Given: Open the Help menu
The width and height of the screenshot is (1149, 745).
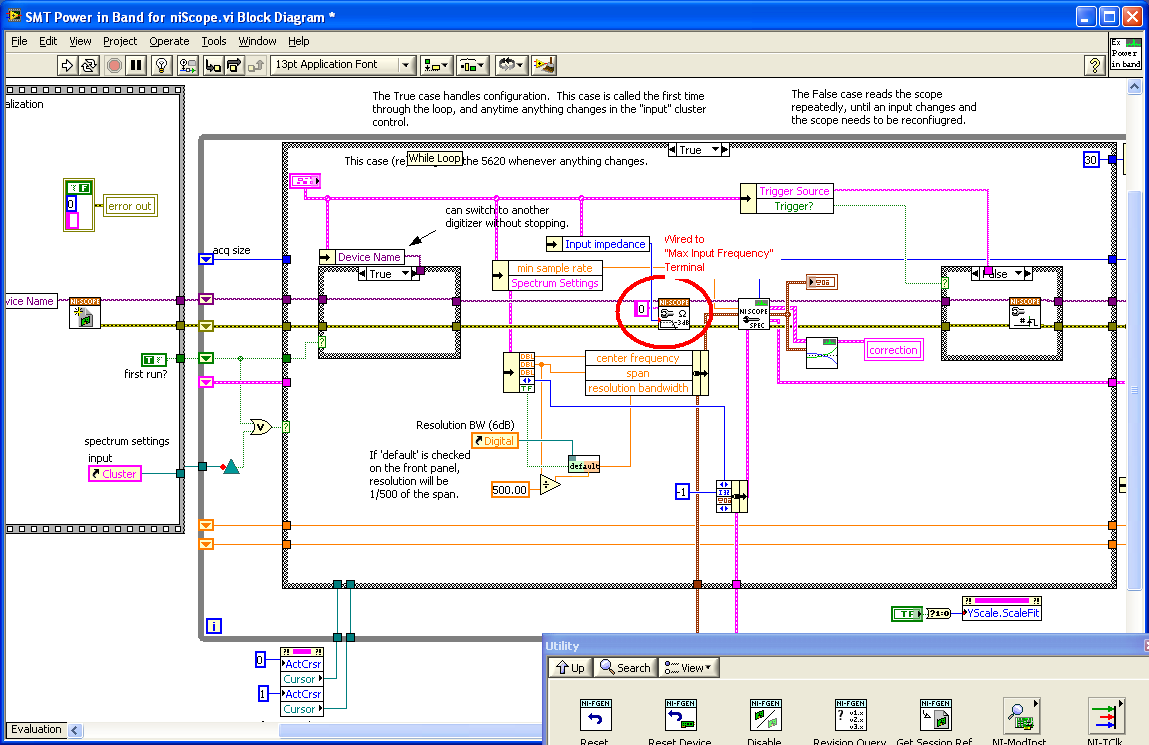Looking at the screenshot, I should pos(298,41).
